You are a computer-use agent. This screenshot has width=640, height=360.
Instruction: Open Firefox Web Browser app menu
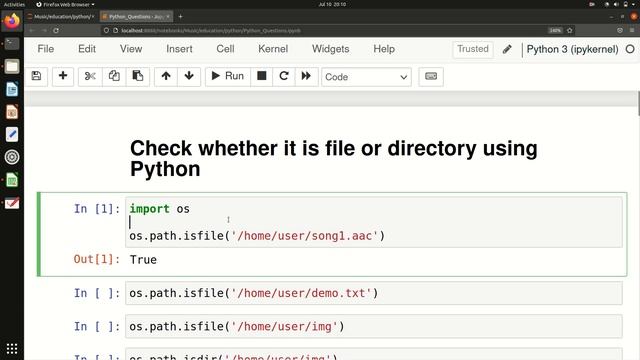click(x=65, y=4)
